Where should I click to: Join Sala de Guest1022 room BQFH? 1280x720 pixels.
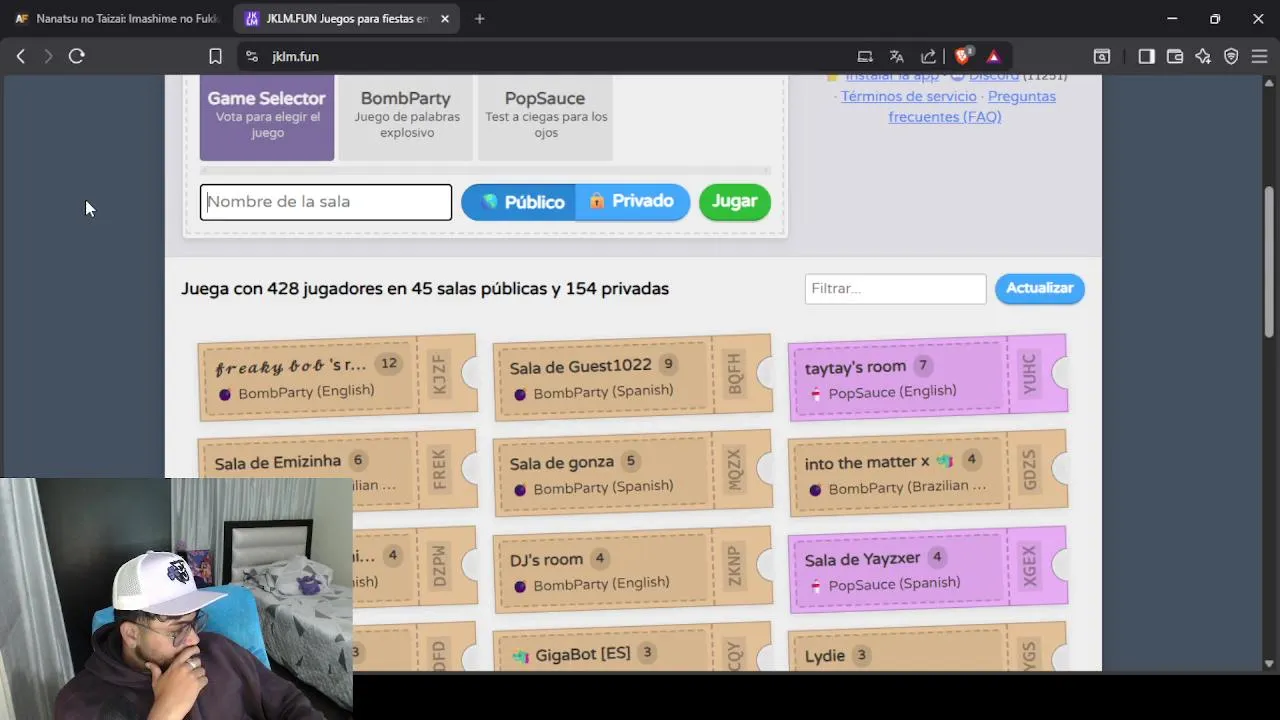click(632, 377)
